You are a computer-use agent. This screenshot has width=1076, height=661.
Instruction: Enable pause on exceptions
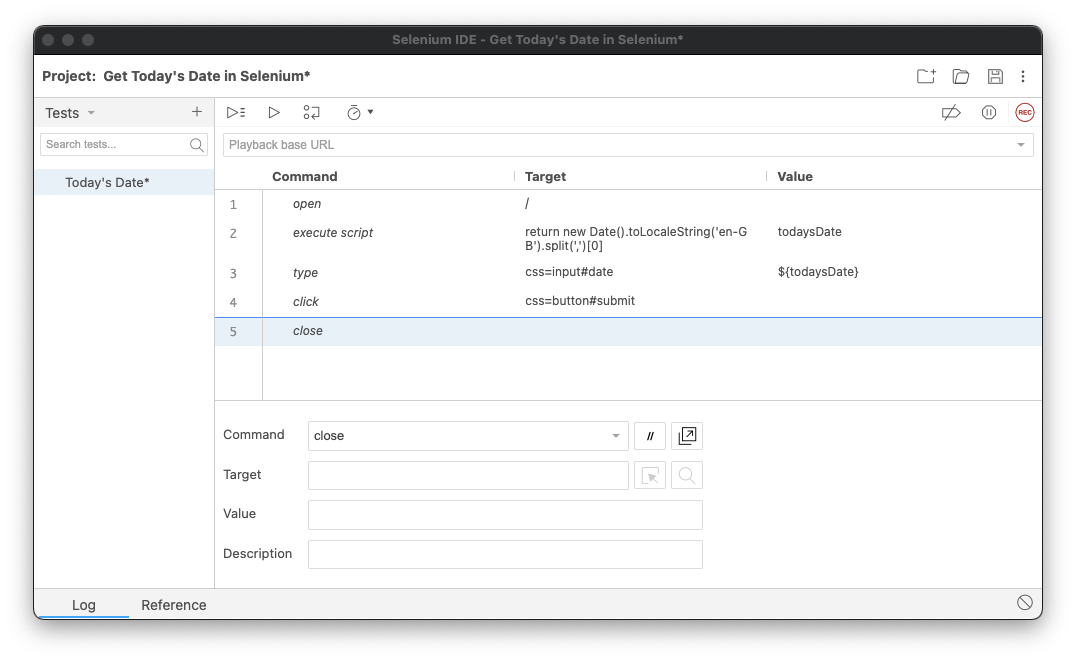[x=989, y=112]
